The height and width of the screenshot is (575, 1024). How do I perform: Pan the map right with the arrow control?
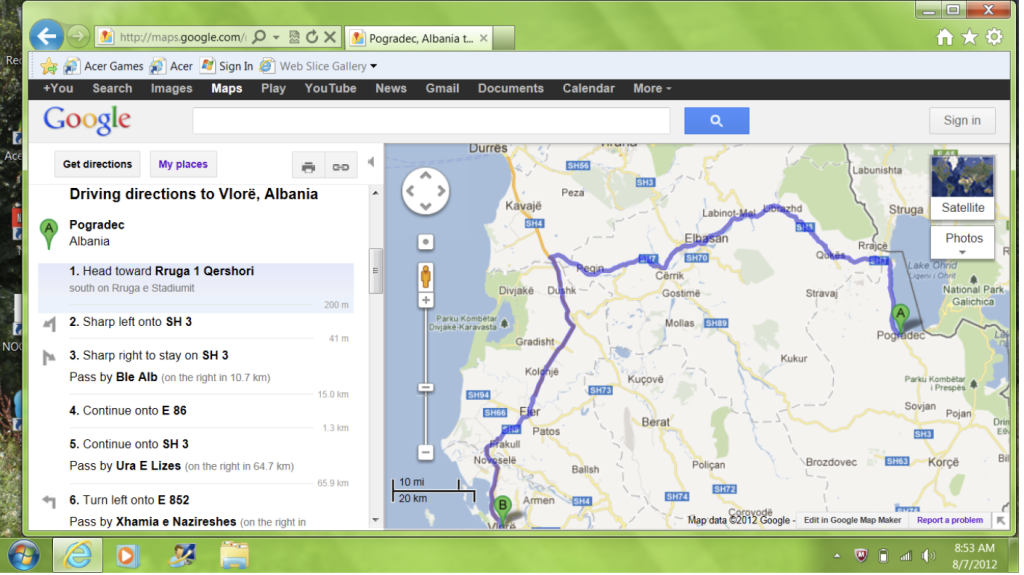(x=441, y=191)
